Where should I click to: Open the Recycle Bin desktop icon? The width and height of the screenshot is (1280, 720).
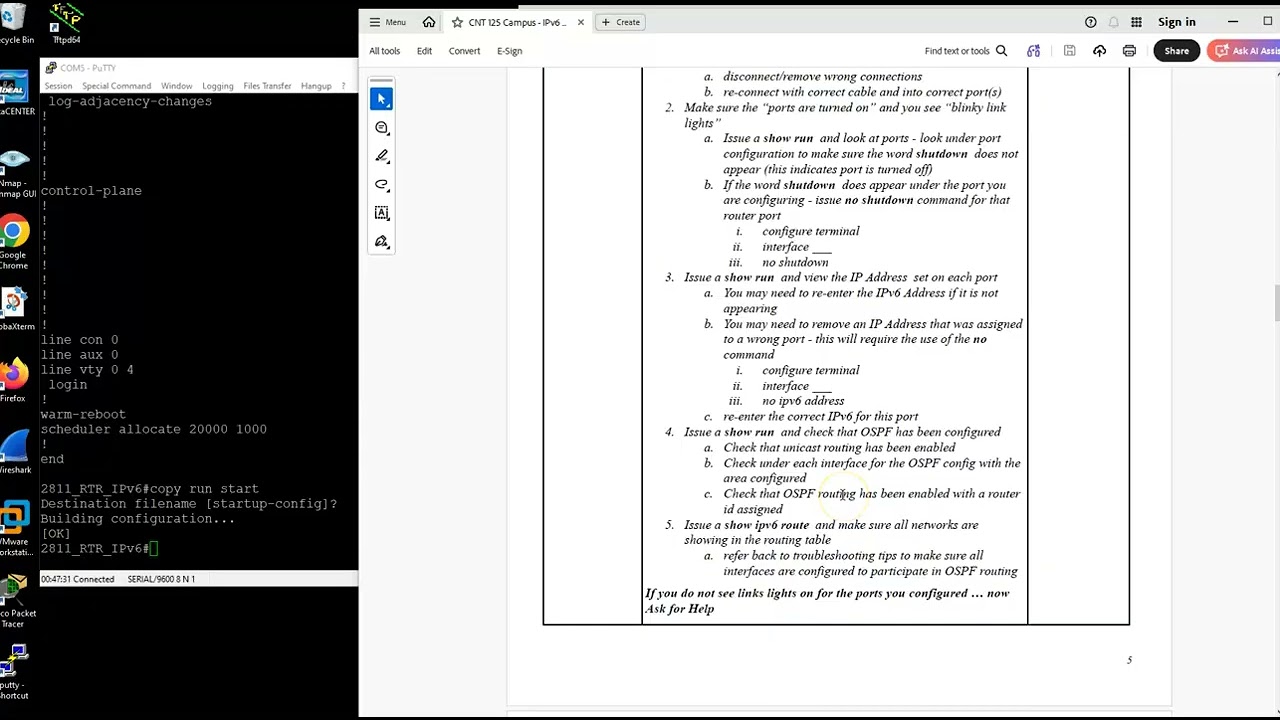point(14,24)
